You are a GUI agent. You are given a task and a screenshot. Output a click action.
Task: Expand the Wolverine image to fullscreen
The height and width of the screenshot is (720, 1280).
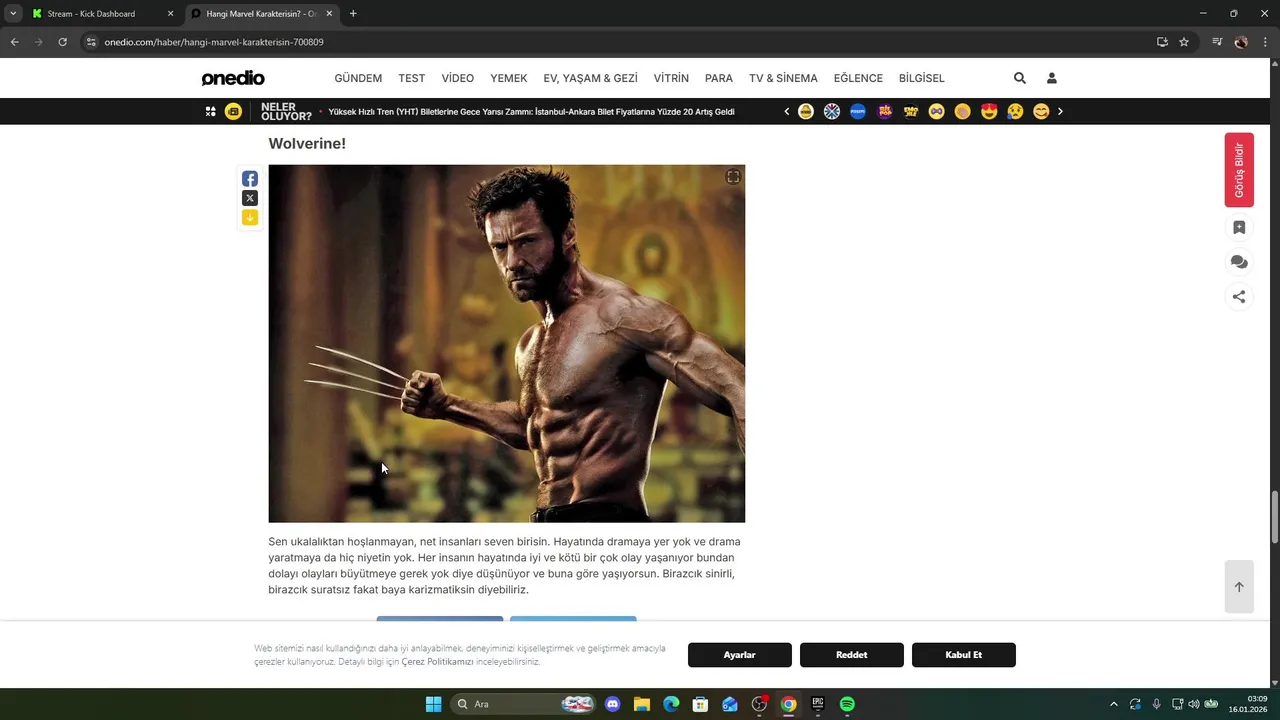[733, 177]
